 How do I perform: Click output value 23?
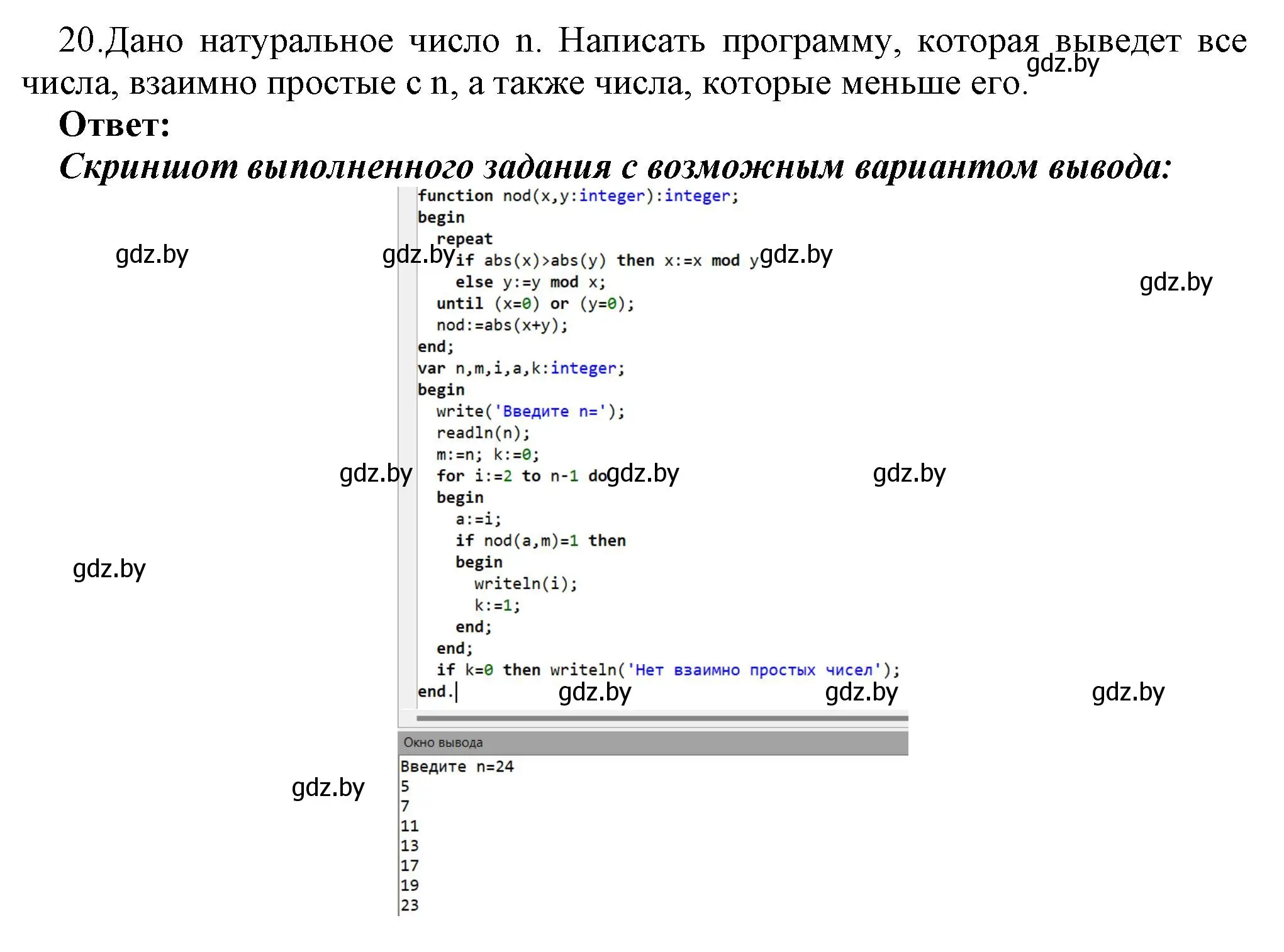(x=410, y=905)
